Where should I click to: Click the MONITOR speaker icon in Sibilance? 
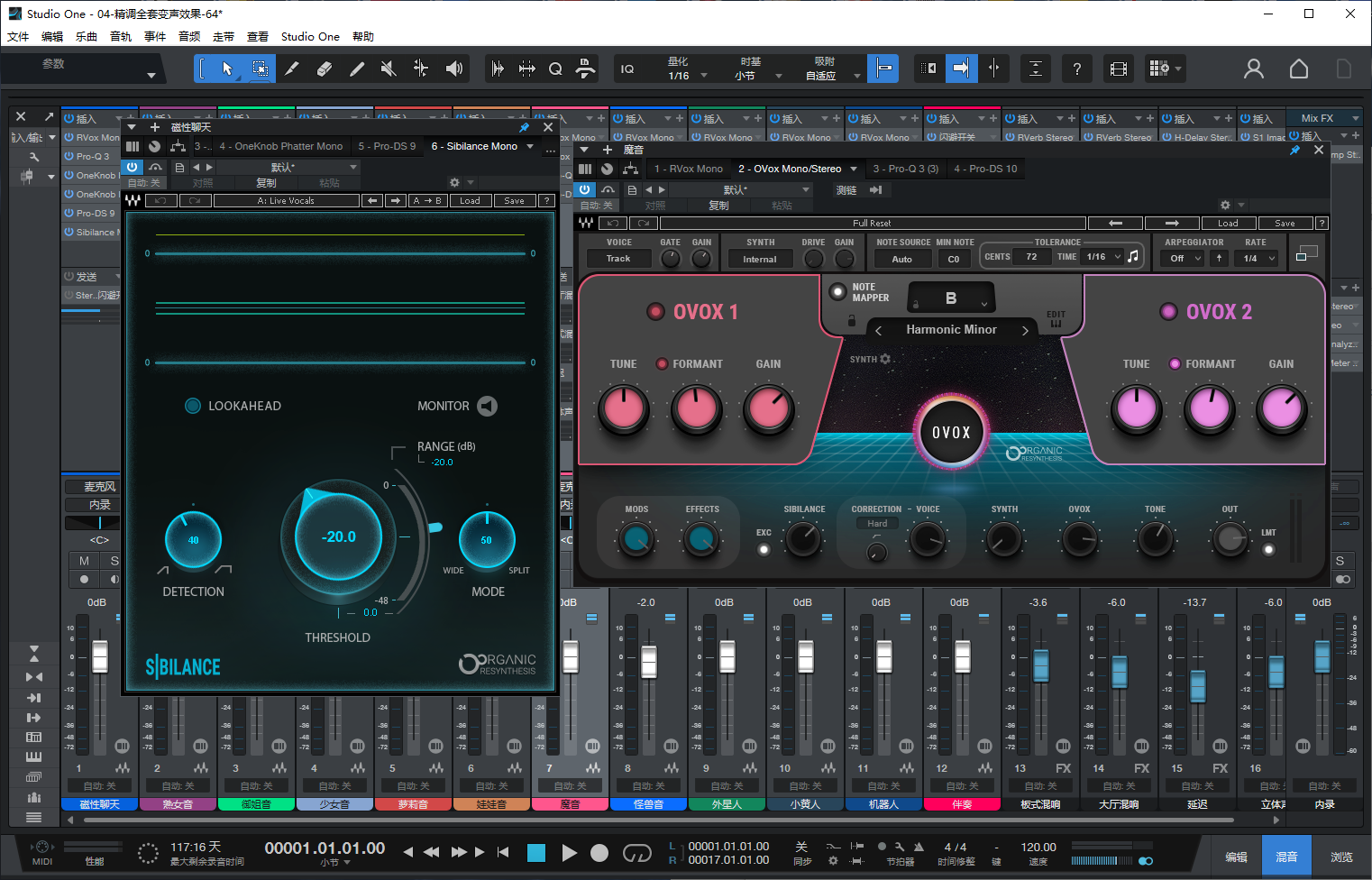coord(488,406)
